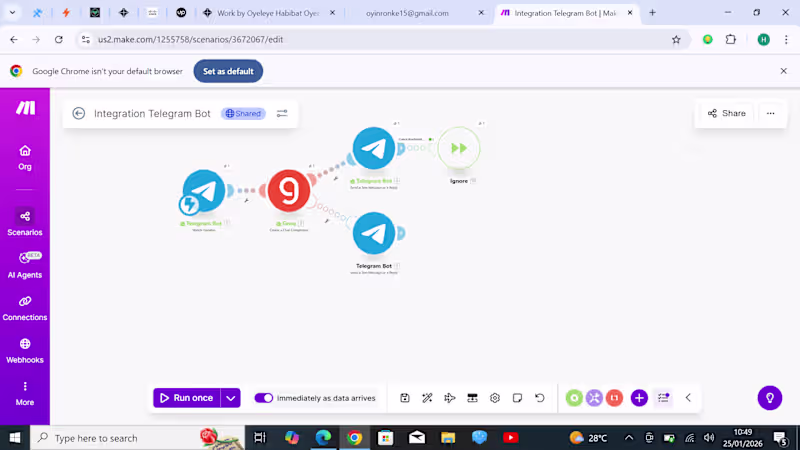Click the Ignore module label
The image size is (800, 450).
[459, 181]
